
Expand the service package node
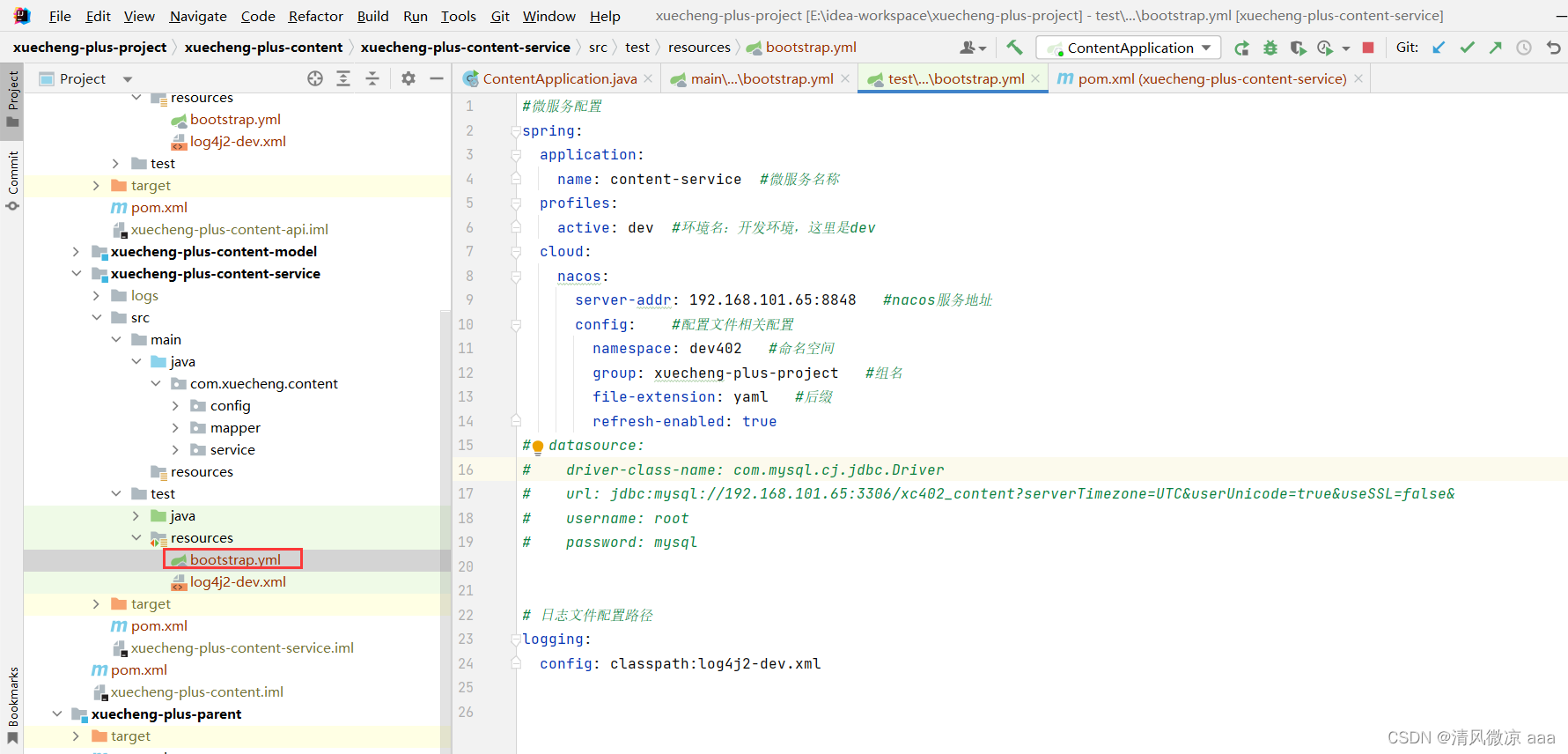175,450
